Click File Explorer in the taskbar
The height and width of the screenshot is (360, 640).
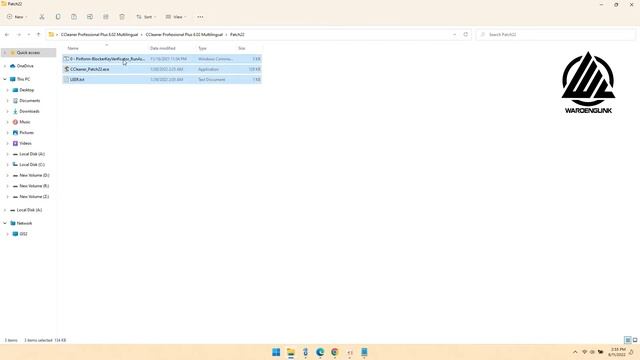click(291, 352)
